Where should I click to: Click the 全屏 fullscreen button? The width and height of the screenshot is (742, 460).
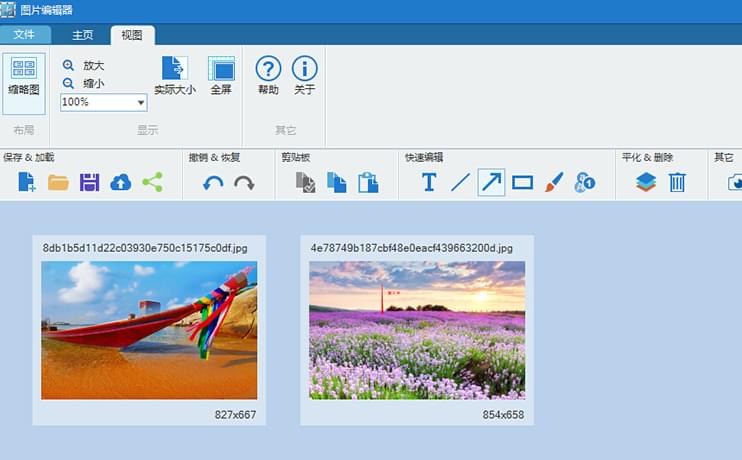221,76
